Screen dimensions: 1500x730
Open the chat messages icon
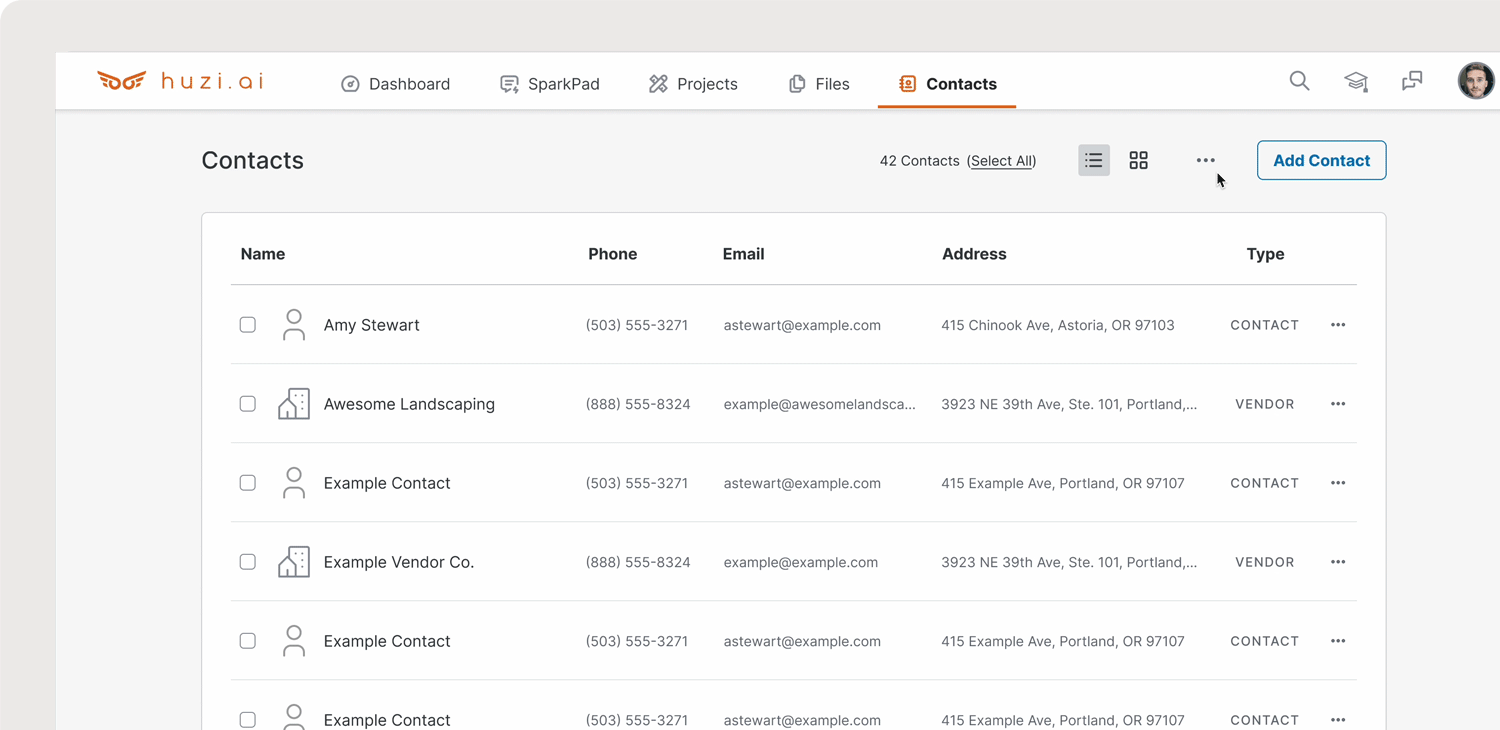click(1412, 81)
